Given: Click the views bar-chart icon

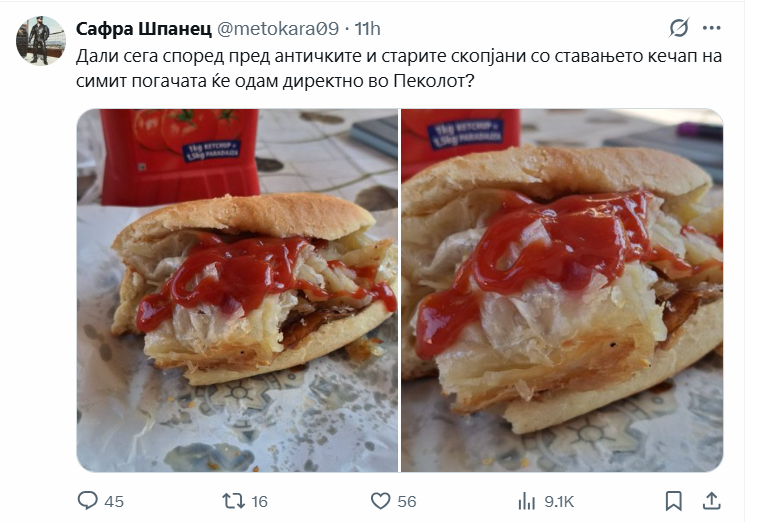Looking at the screenshot, I should [x=527, y=501].
